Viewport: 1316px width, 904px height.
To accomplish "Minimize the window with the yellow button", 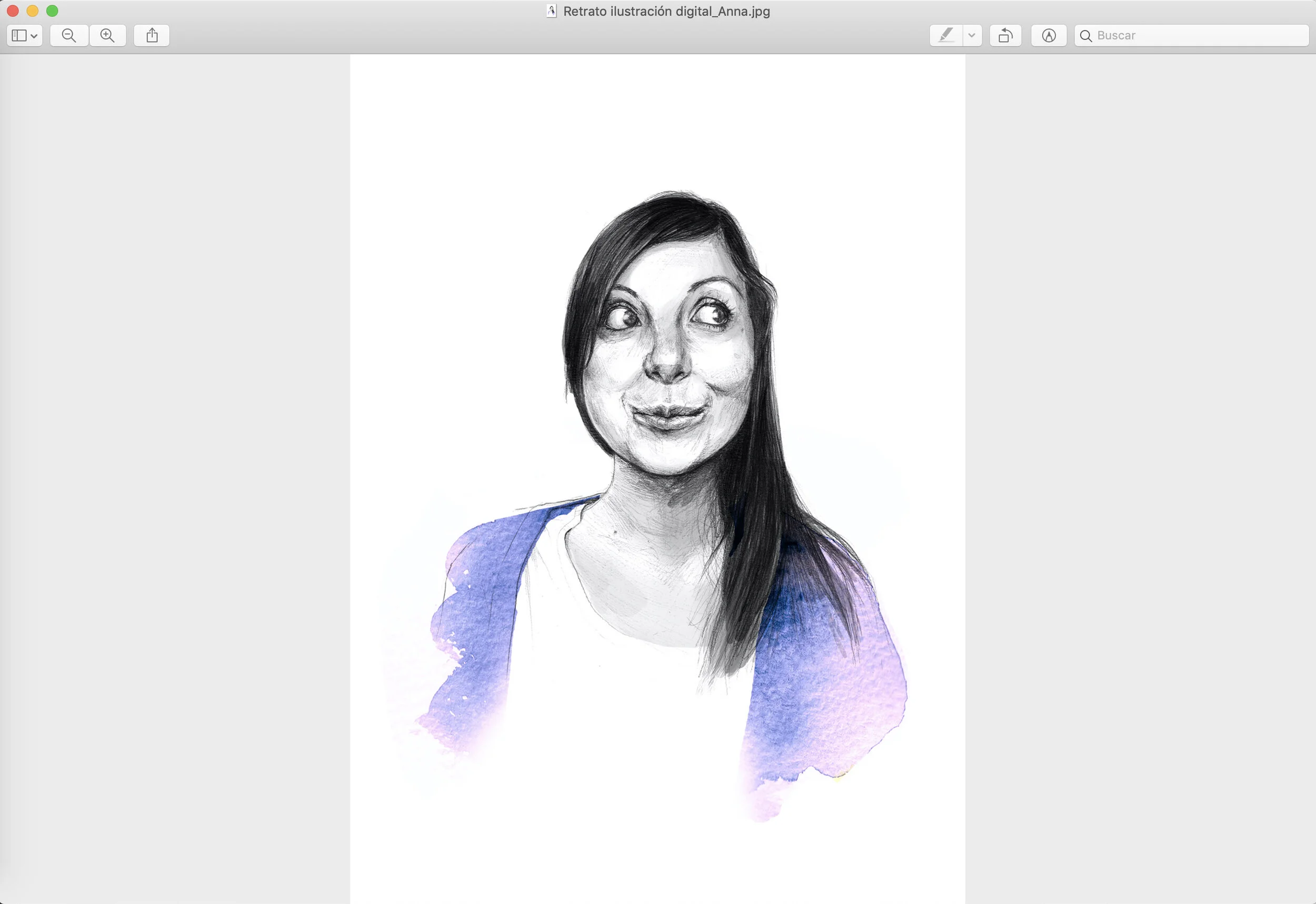I will pyautogui.click(x=32, y=11).
